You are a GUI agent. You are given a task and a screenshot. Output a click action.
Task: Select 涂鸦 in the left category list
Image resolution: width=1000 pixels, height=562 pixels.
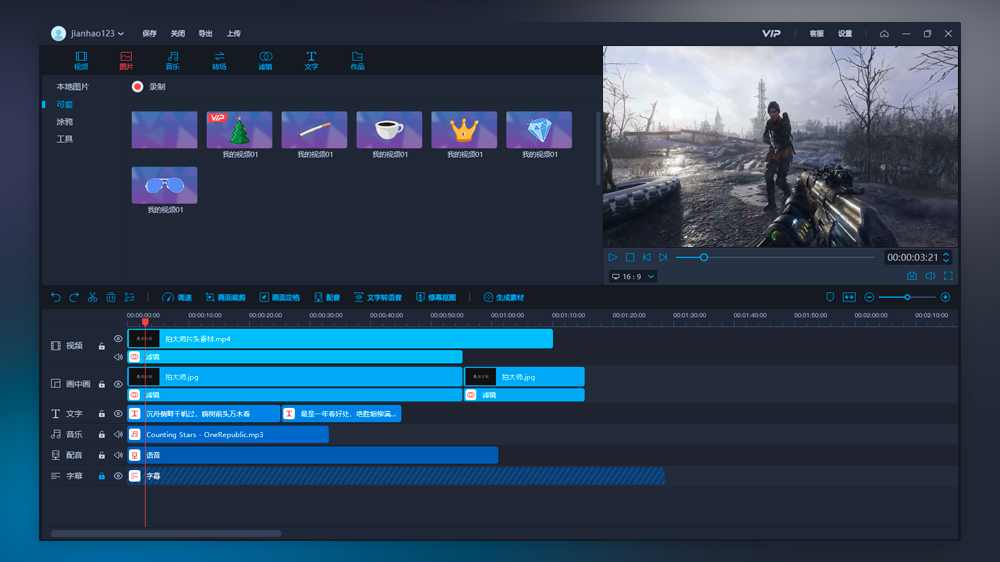pos(64,122)
